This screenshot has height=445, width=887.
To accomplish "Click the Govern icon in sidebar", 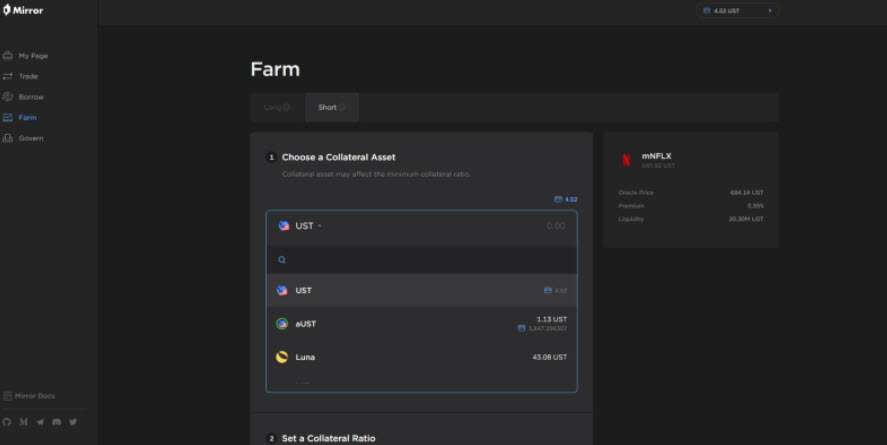I will point(7,138).
